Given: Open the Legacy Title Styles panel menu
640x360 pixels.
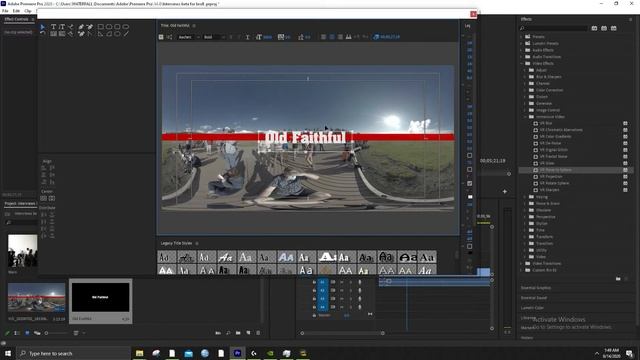Looking at the screenshot, I should (197, 243).
